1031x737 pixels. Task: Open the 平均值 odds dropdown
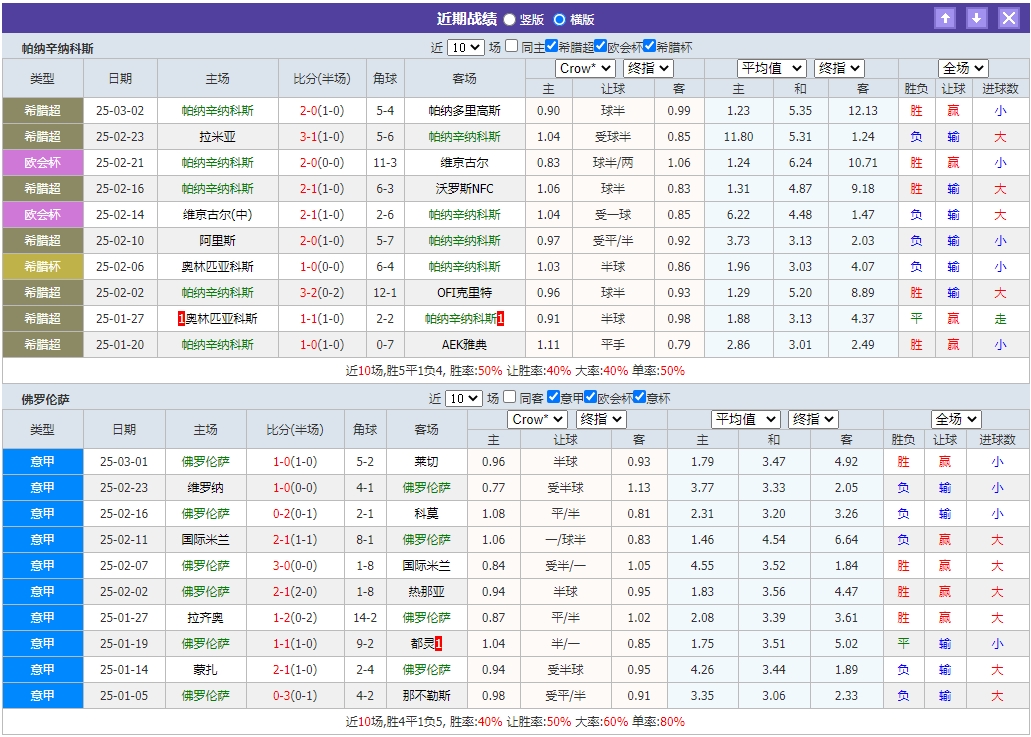770,68
